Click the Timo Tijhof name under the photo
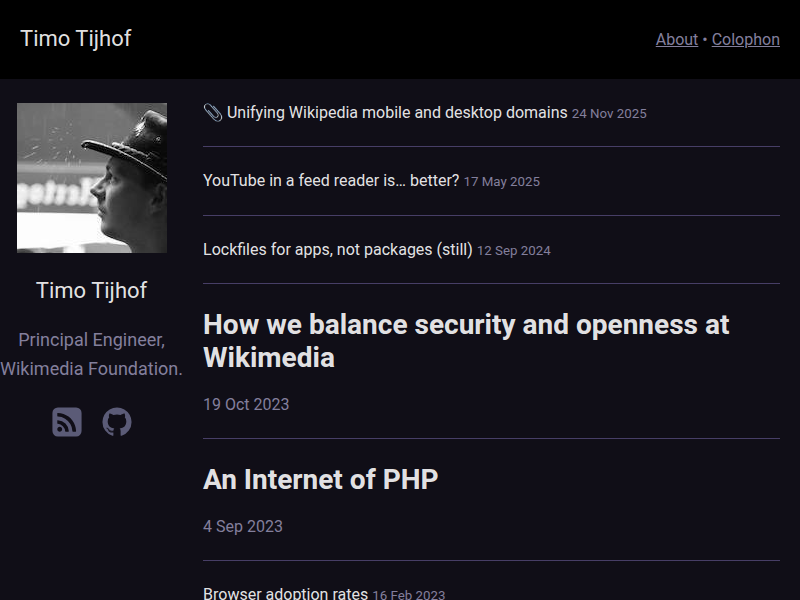 click(x=92, y=291)
